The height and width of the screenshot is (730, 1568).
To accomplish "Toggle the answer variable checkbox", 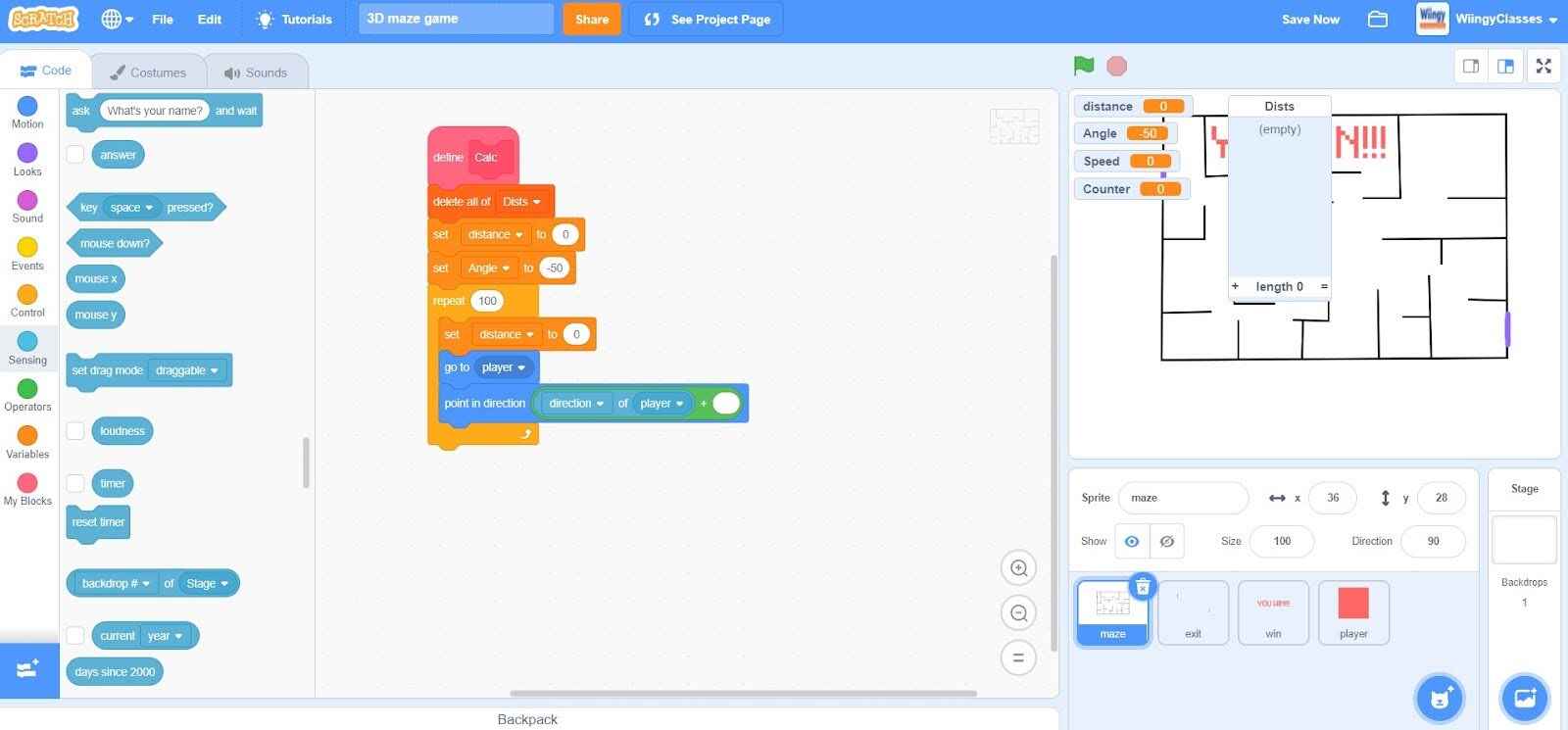I will (x=75, y=155).
